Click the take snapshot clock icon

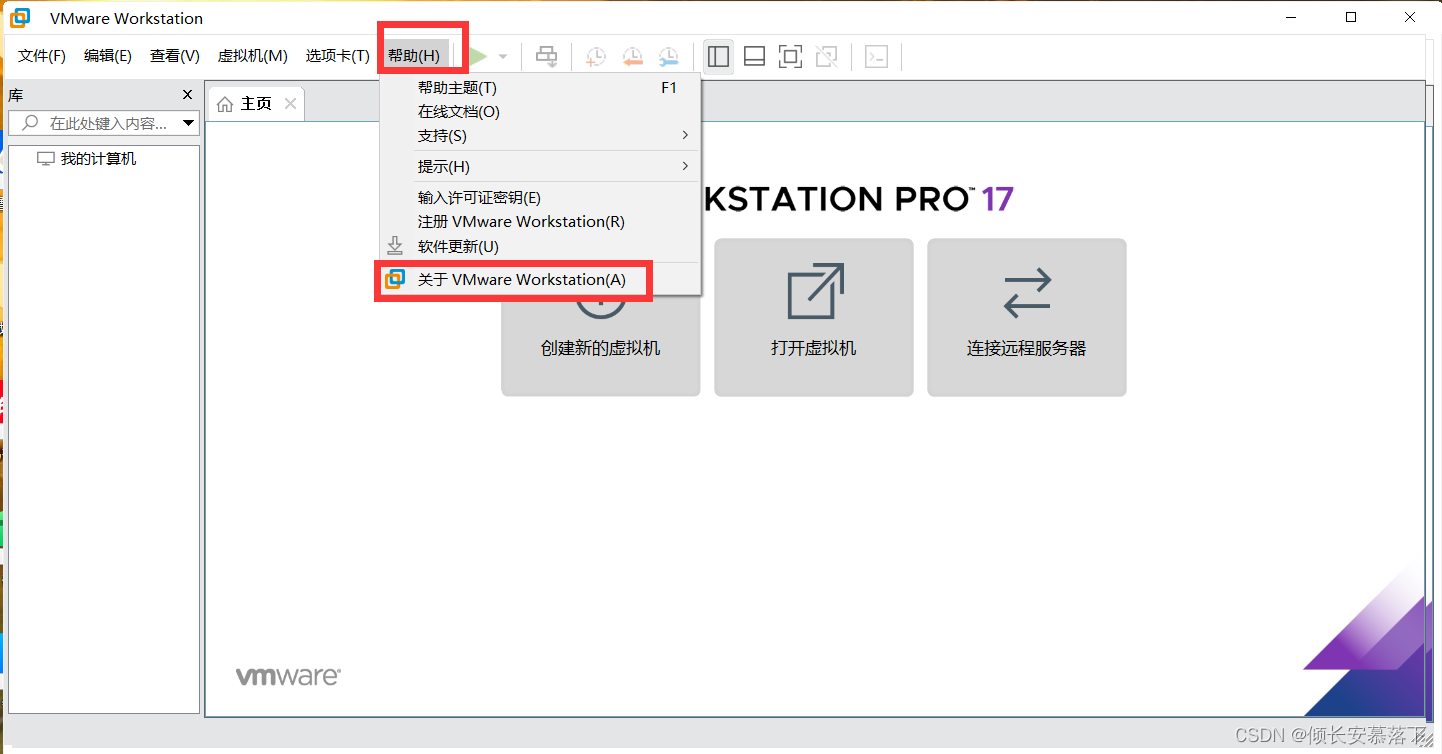tap(595, 57)
